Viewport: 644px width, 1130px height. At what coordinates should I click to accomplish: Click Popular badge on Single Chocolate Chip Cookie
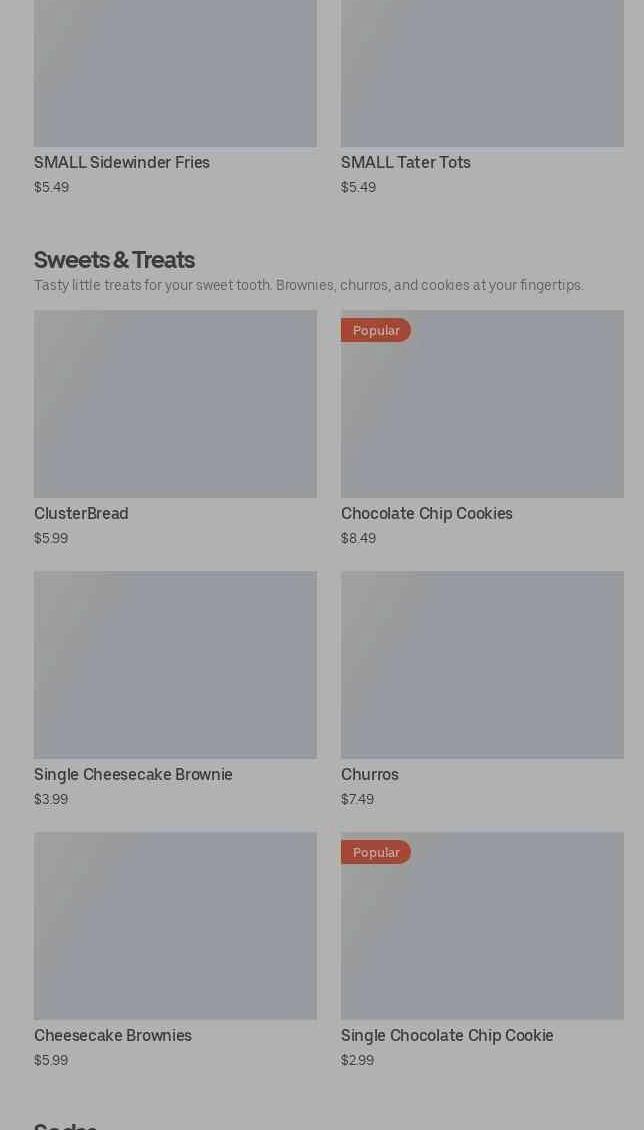tap(376, 852)
